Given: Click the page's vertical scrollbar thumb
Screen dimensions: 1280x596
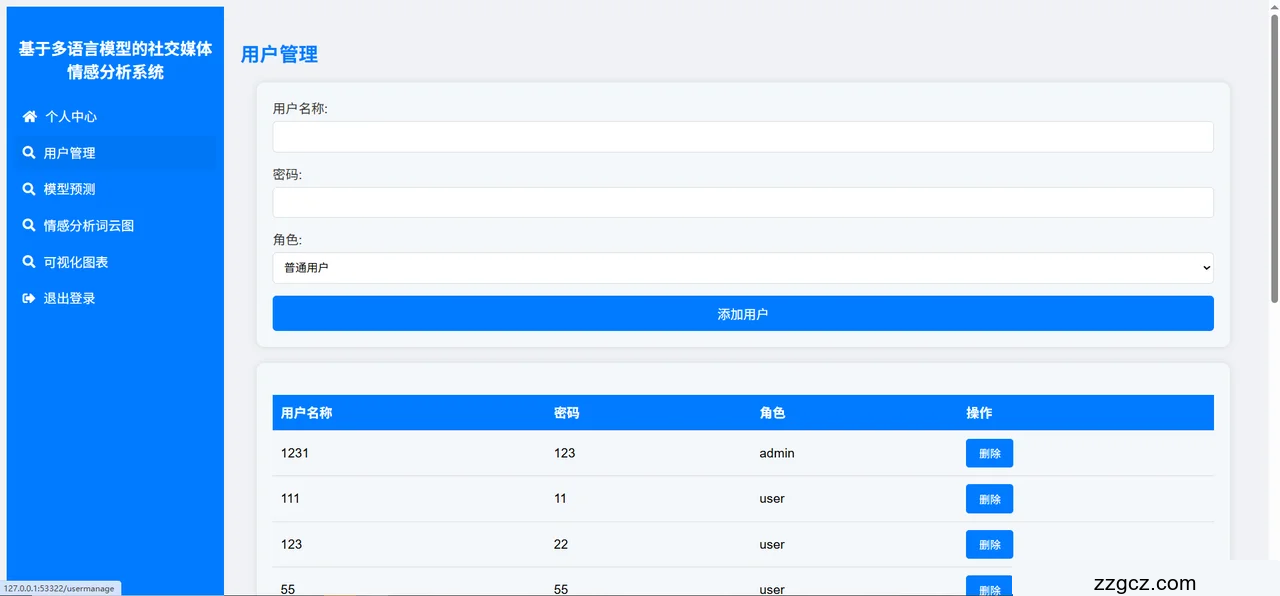Looking at the screenshot, I should pos(1273,160).
